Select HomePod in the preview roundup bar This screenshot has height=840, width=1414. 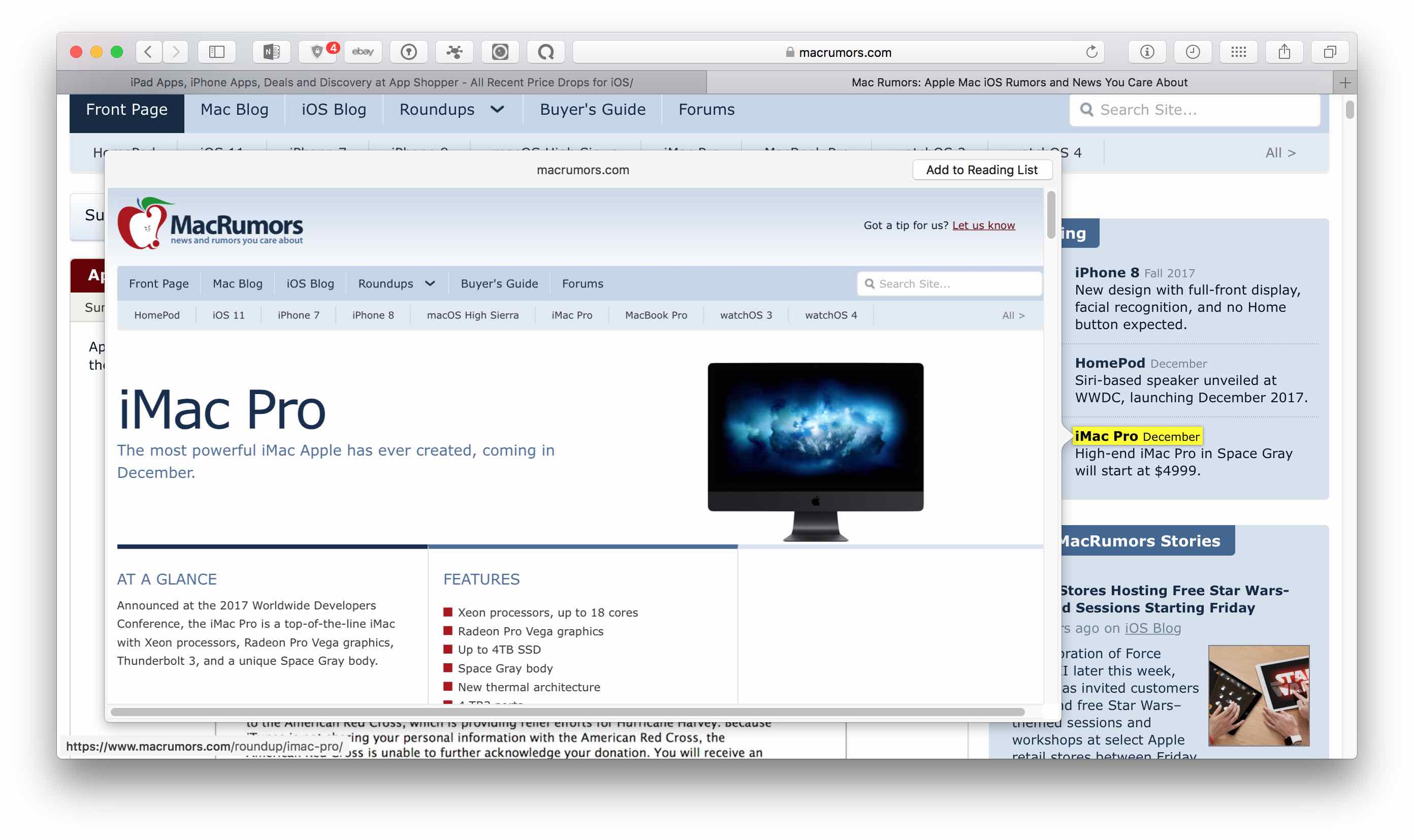[157, 315]
